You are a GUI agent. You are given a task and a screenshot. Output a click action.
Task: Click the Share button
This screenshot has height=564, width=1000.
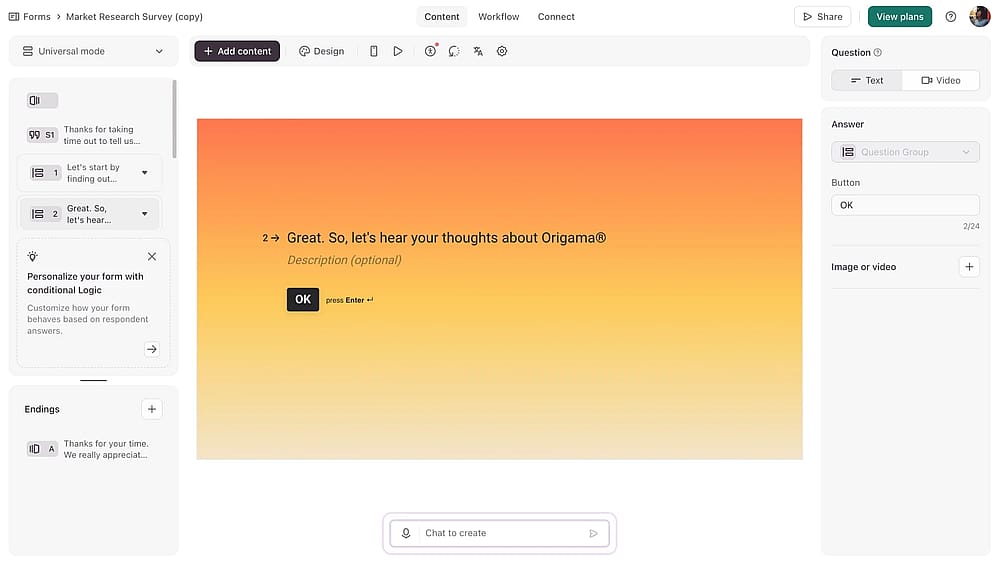[823, 17]
